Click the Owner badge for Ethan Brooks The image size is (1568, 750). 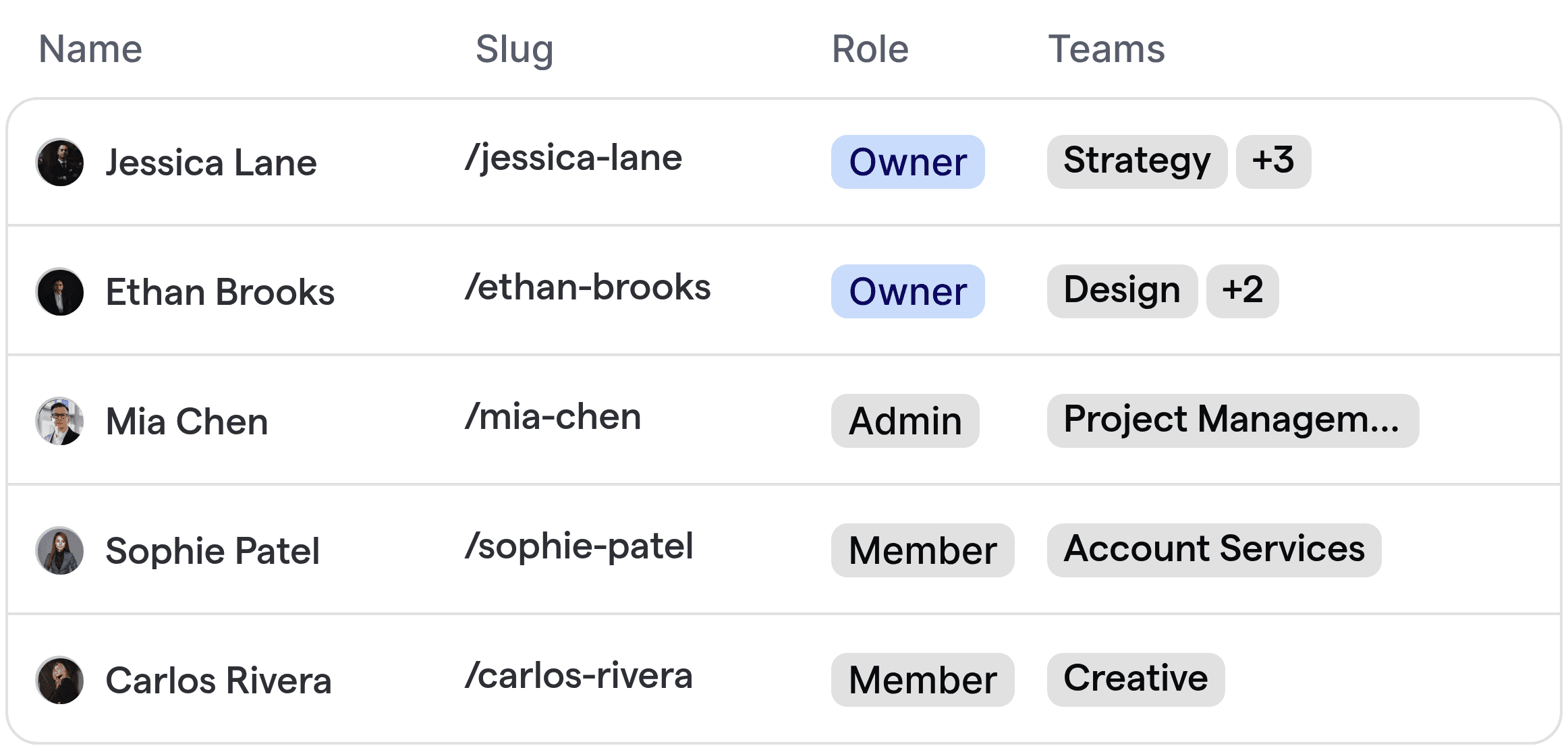point(907,291)
